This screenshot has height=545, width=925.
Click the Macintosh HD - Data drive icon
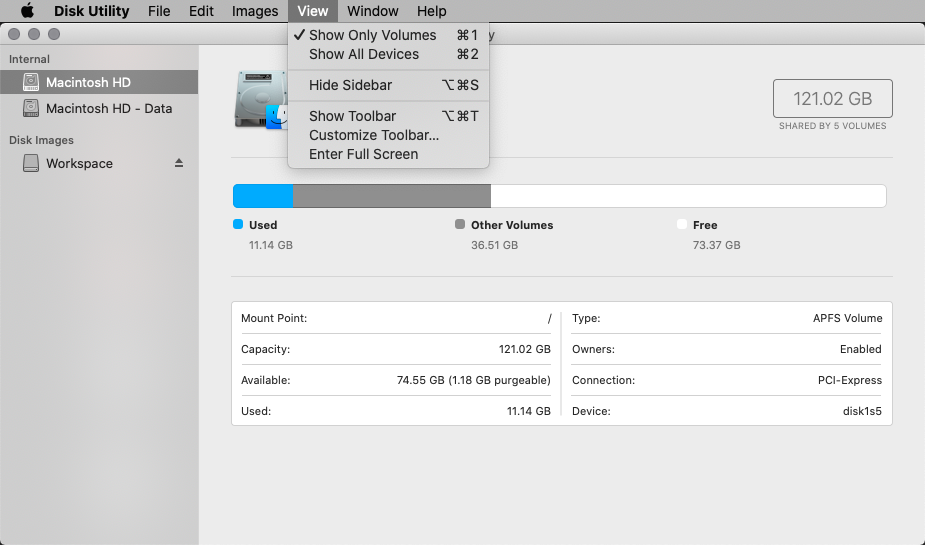[31, 108]
